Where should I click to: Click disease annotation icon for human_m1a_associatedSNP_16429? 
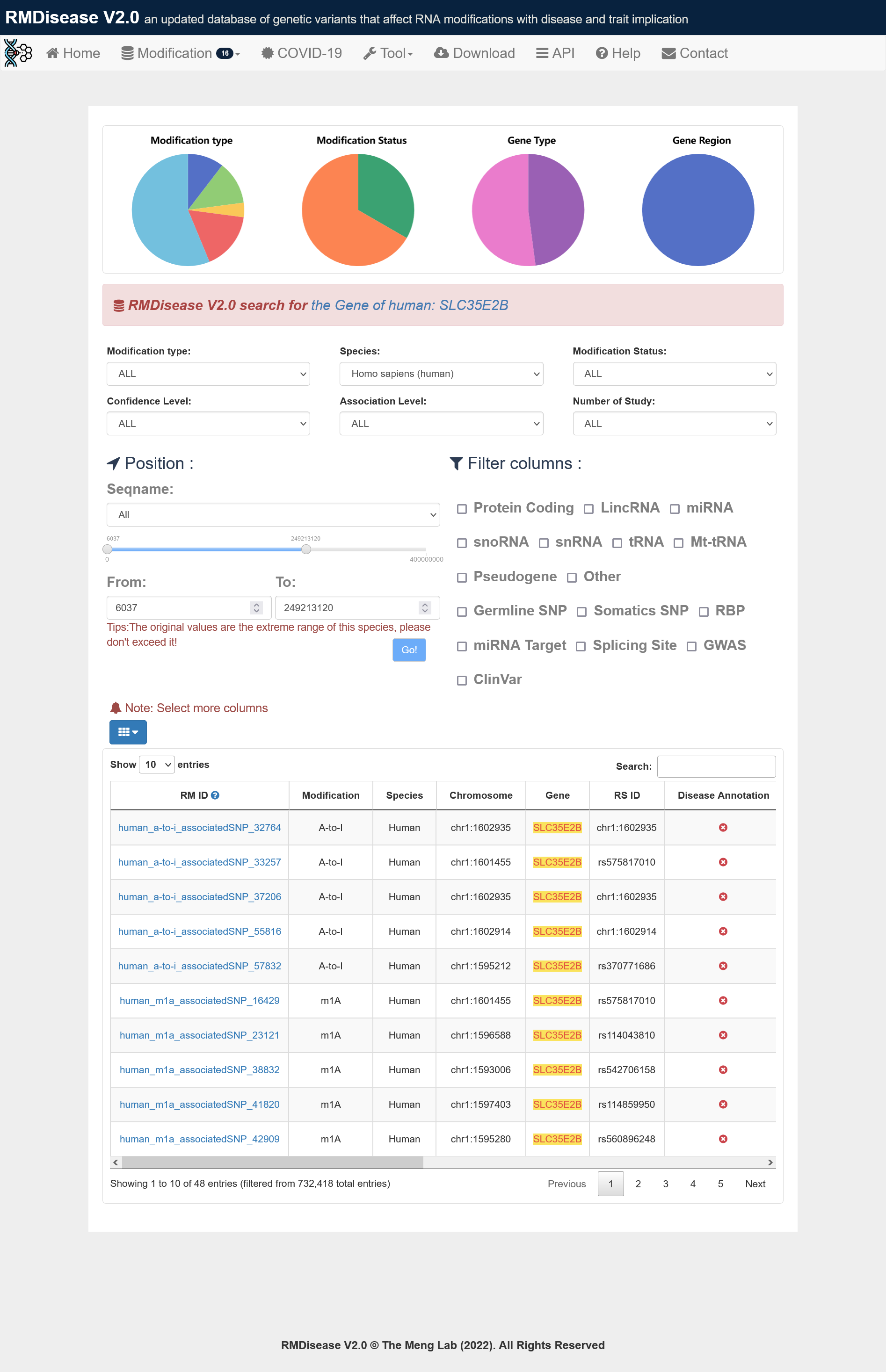tap(723, 1001)
